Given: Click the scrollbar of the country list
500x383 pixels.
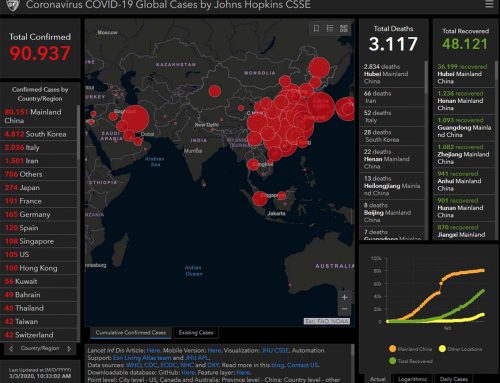Looking at the screenshot, I should point(78,133).
